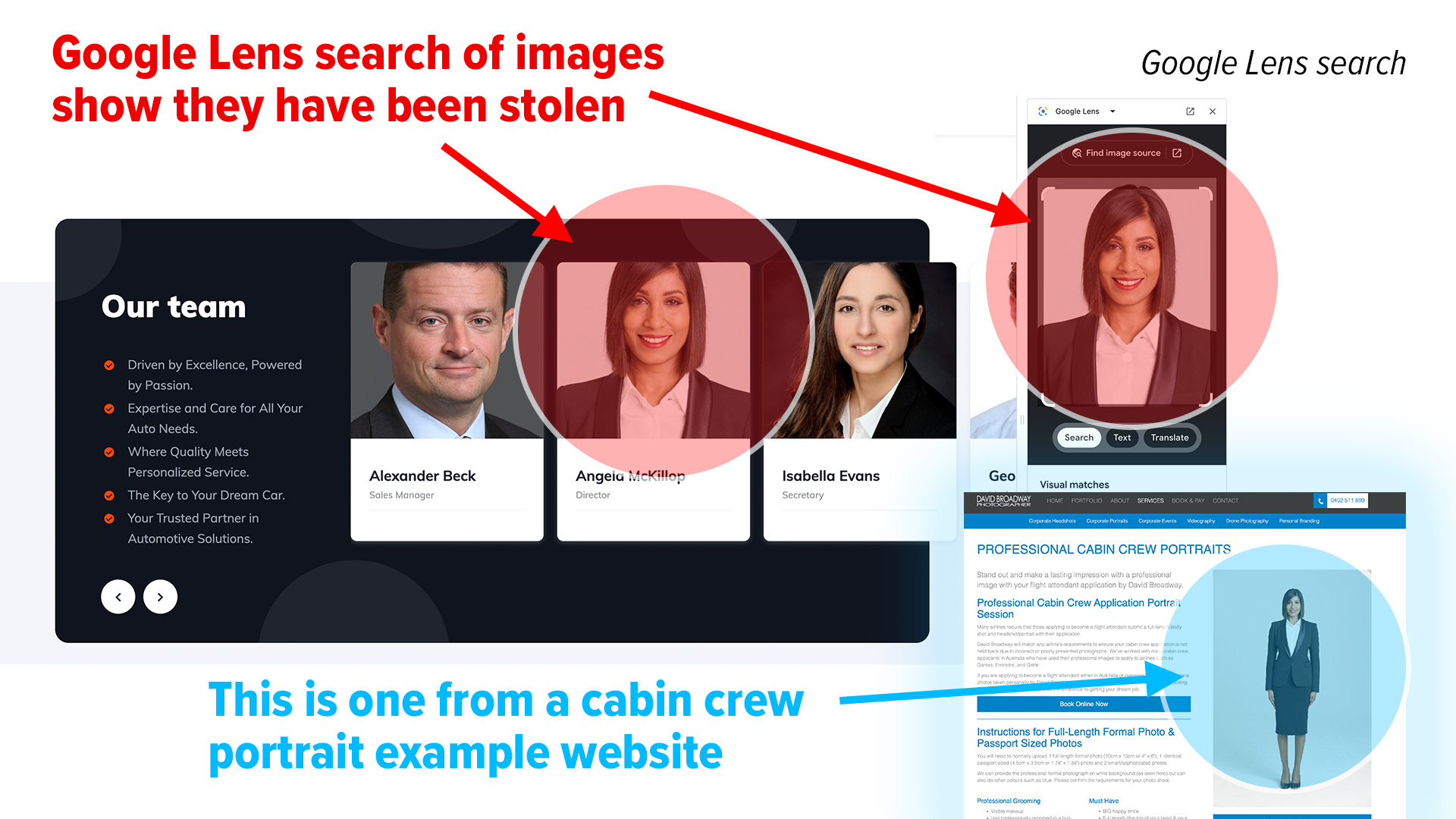Click the phone icon in David Broadway header

click(x=1321, y=500)
